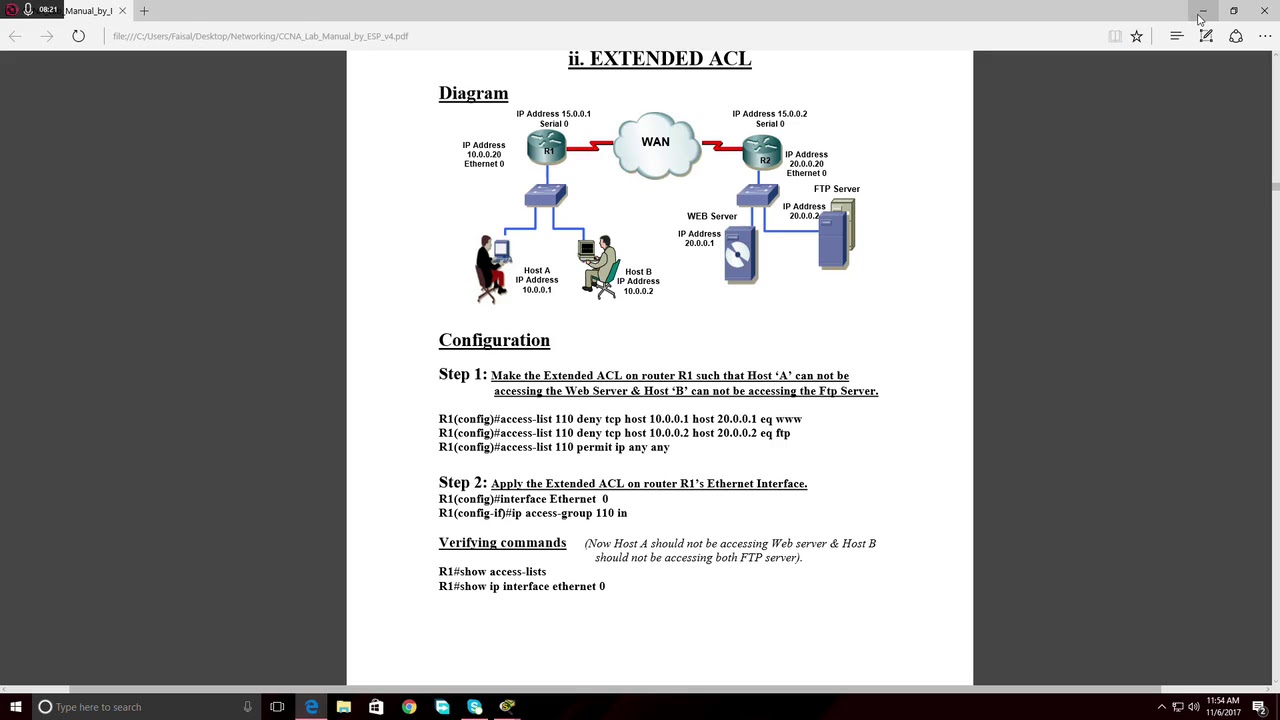The height and width of the screenshot is (720, 1280).
Task: Click the Diagram heading text
Action: tap(473, 93)
